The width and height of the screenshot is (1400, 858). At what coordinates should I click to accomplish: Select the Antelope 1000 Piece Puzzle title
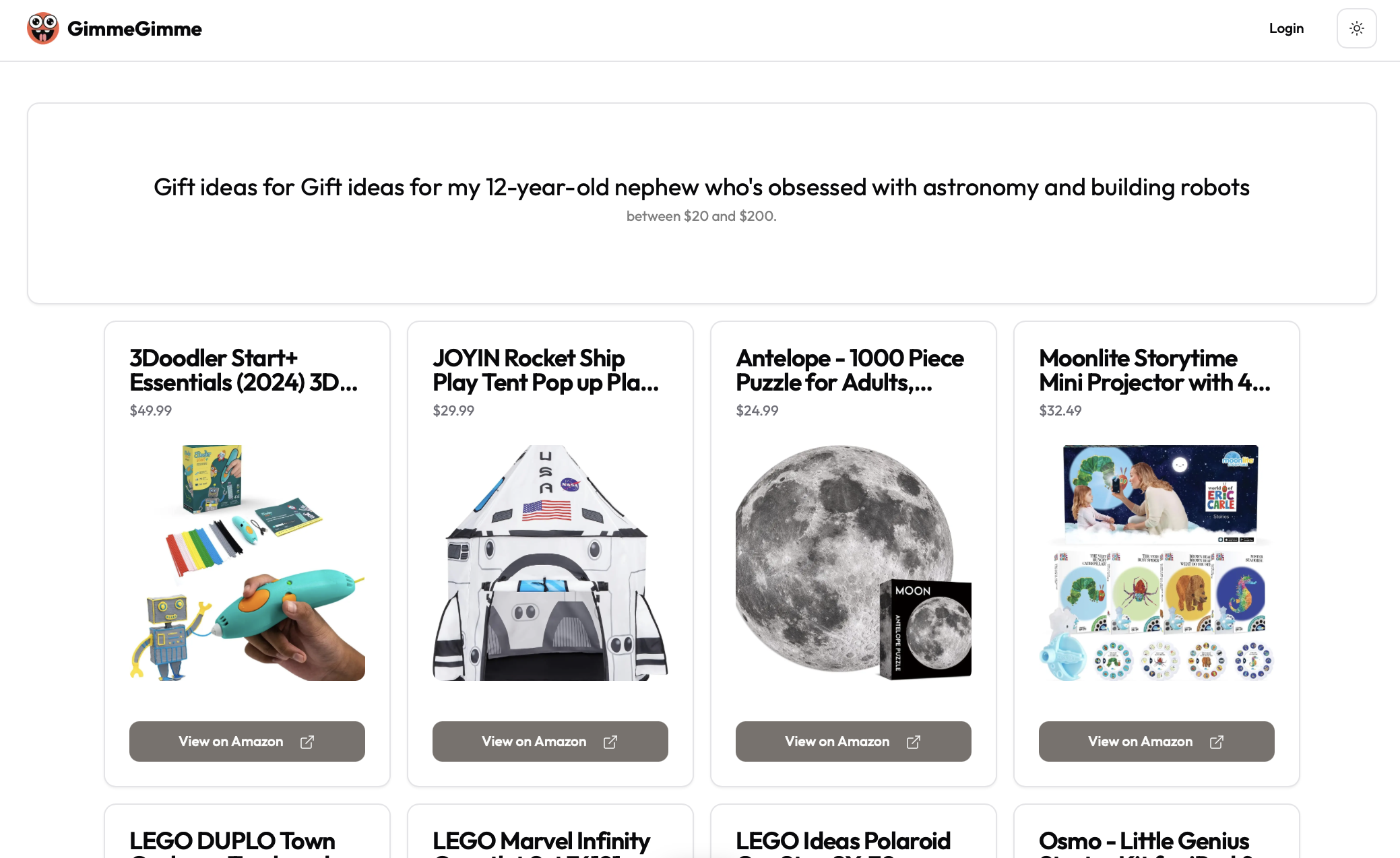850,370
